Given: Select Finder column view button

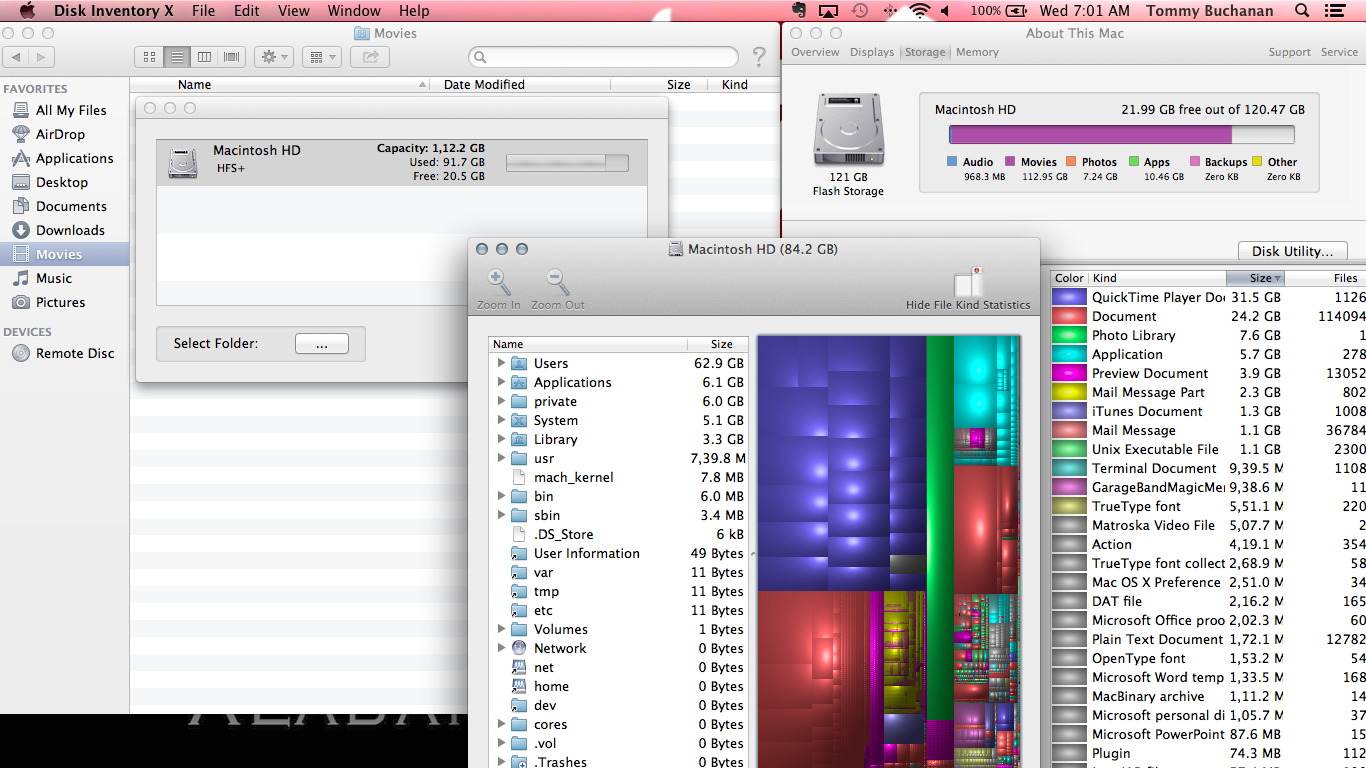Looking at the screenshot, I should 205,57.
